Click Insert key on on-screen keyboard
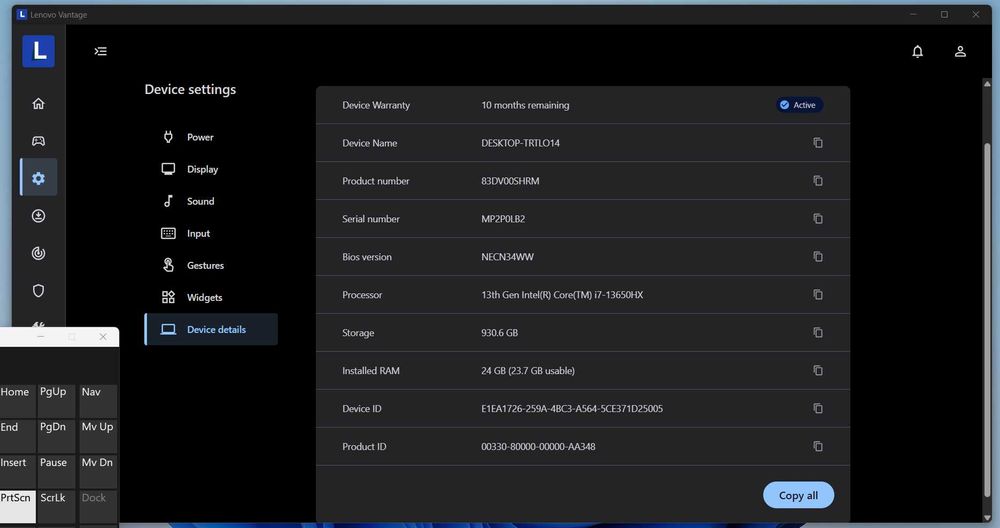1000x528 pixels. point(17,471)
